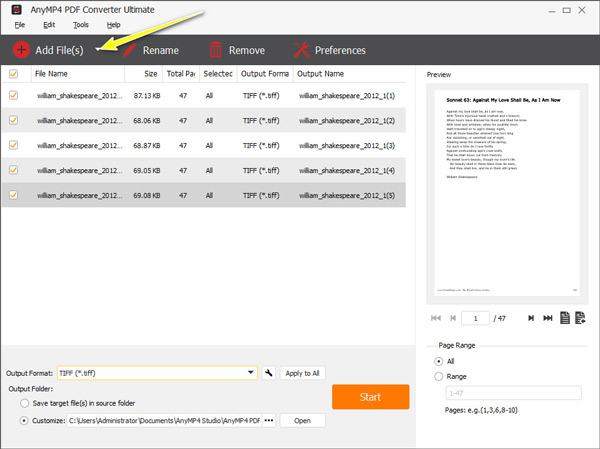The width and height of the screenshot is (600, 449).
Task: Click the 69.08 KB size cell
Action: [147, 195]
